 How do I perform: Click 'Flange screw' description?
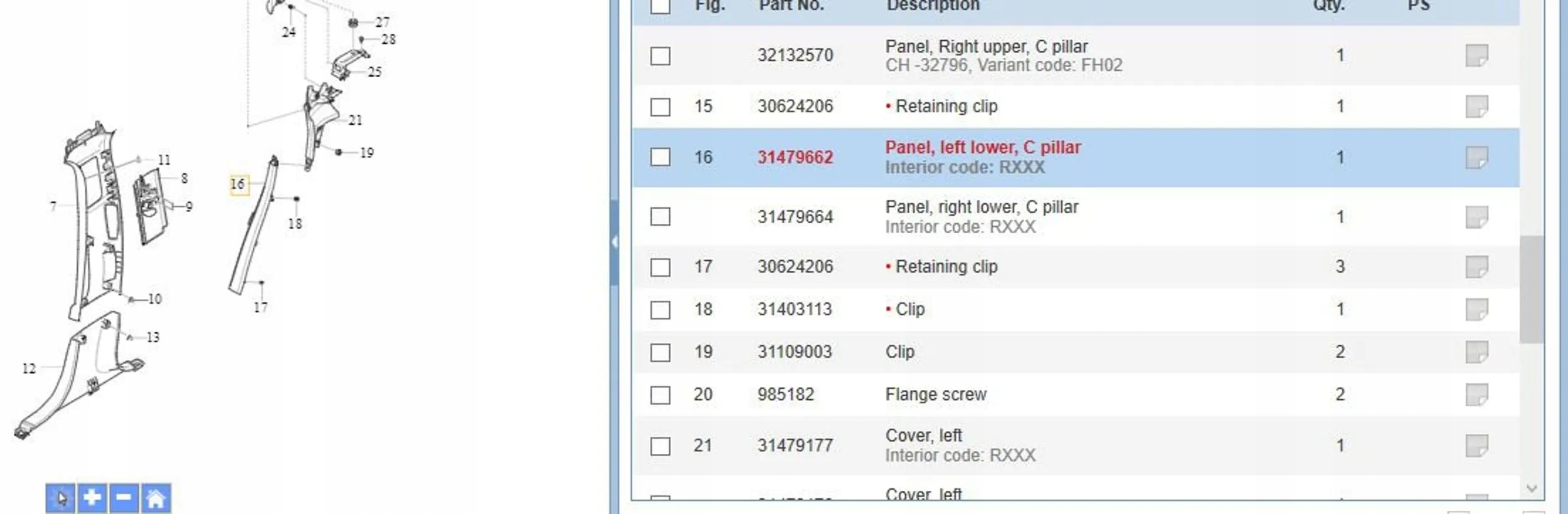click(x=936, y=395)
